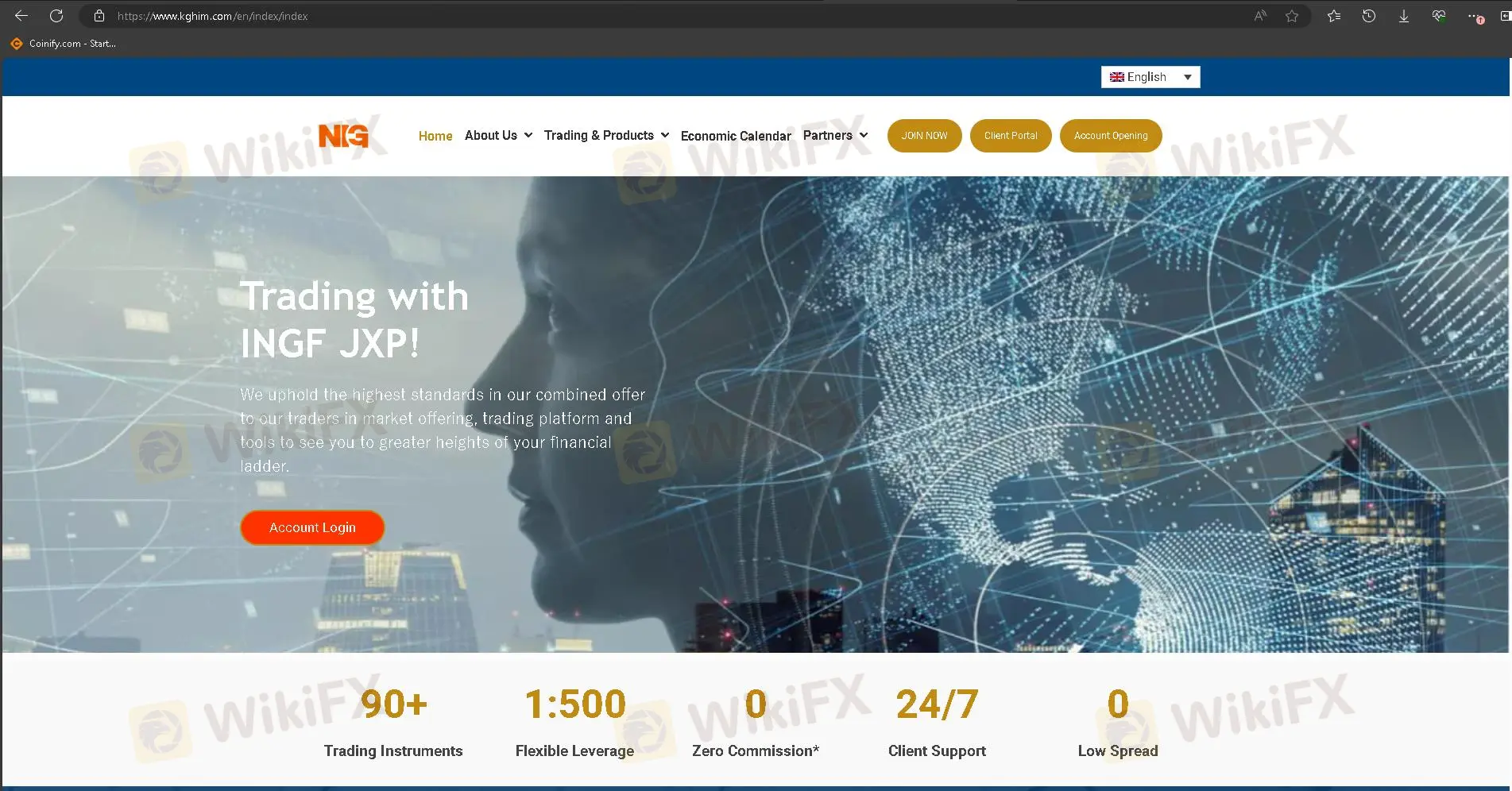Reload the page with the refresh icon
Screen dimensions: 1512x791
(56, 15)
